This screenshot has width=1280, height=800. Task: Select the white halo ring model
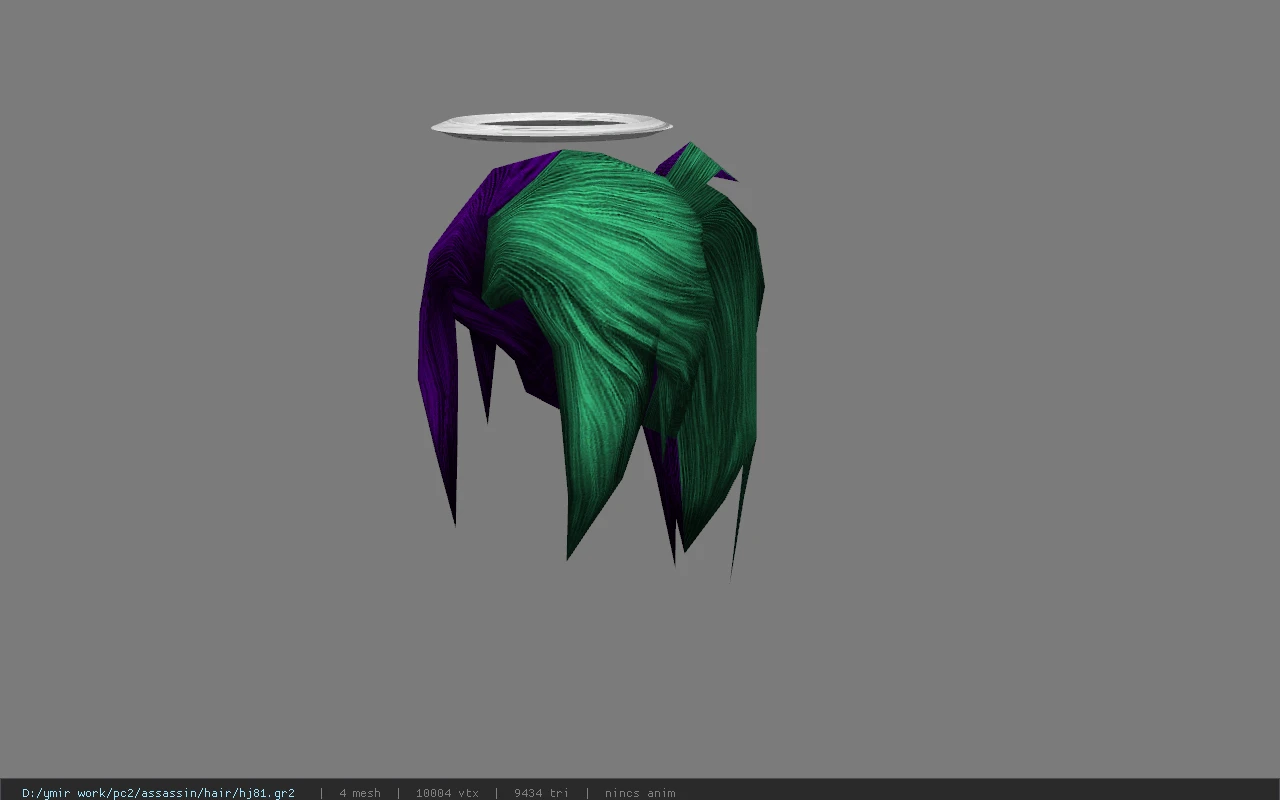pyautogui.click(x=551, y=127)
